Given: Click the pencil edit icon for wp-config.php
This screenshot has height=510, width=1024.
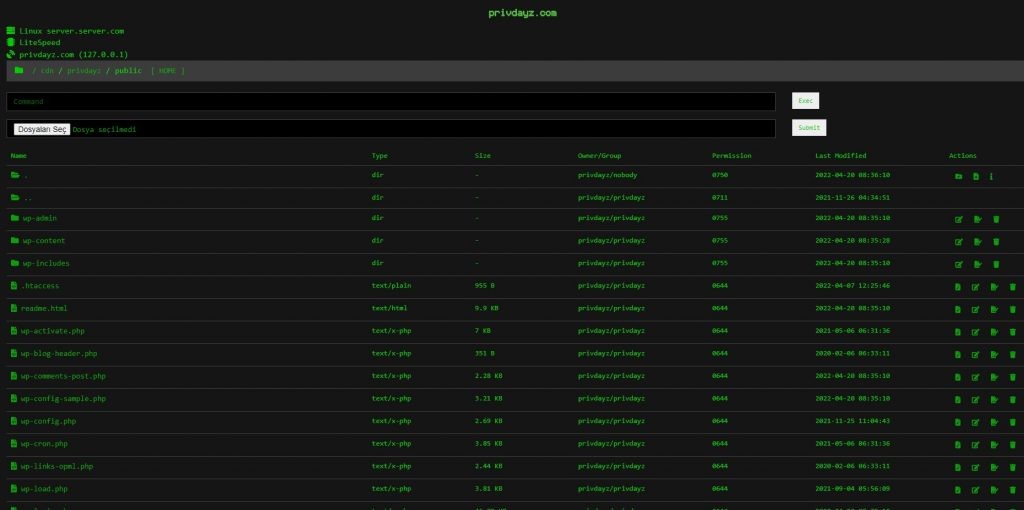Looking at the screenshot, I should tap(976, 422).
